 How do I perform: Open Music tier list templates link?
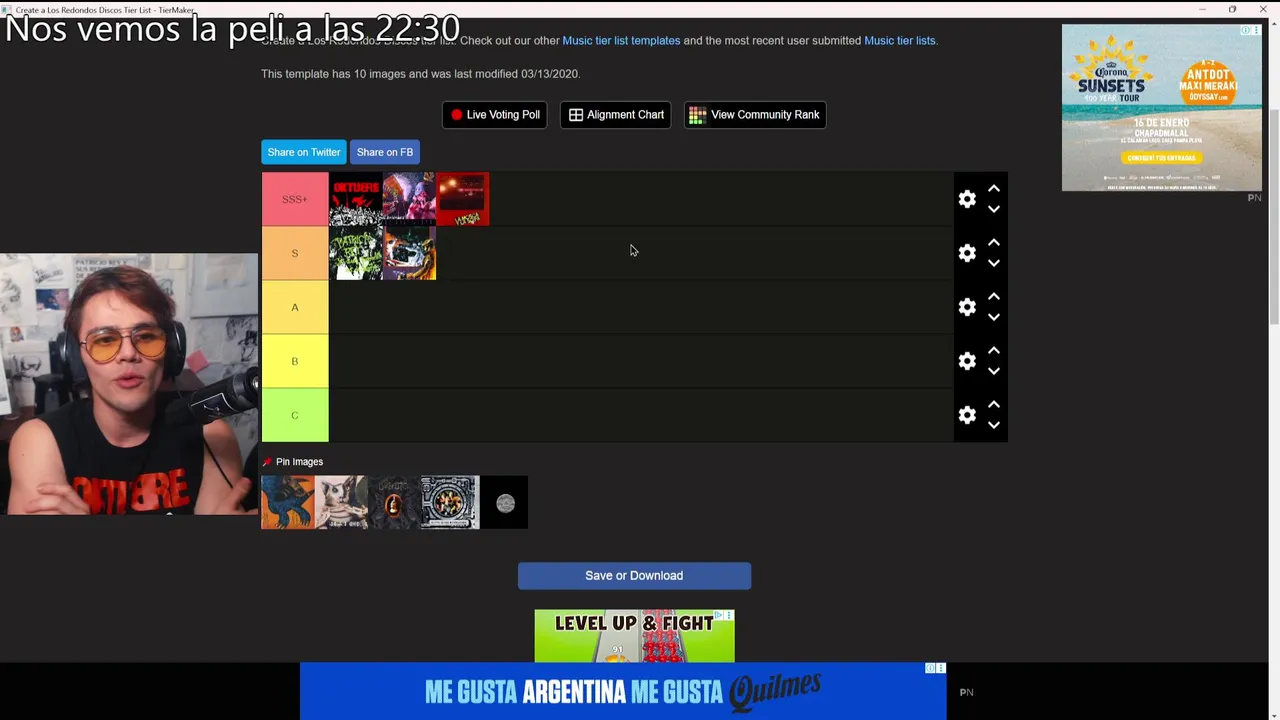(621, 41)
